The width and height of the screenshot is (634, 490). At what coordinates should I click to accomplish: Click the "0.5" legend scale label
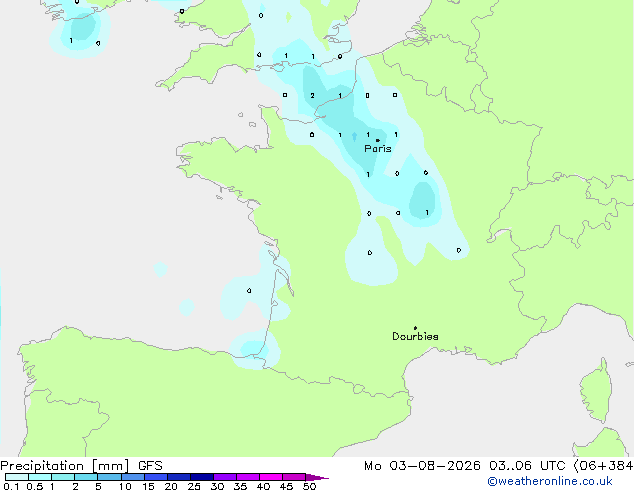pyautogui.click(x=35, y=486)
